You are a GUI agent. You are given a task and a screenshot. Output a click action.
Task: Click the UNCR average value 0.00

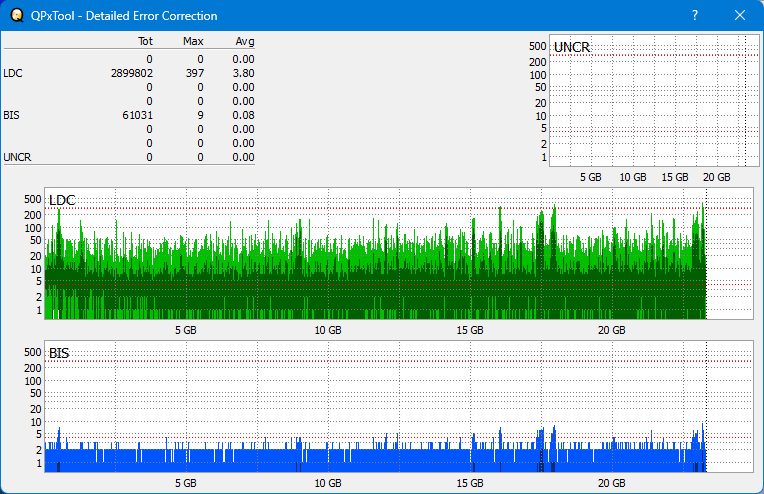[x=243, y=157]
